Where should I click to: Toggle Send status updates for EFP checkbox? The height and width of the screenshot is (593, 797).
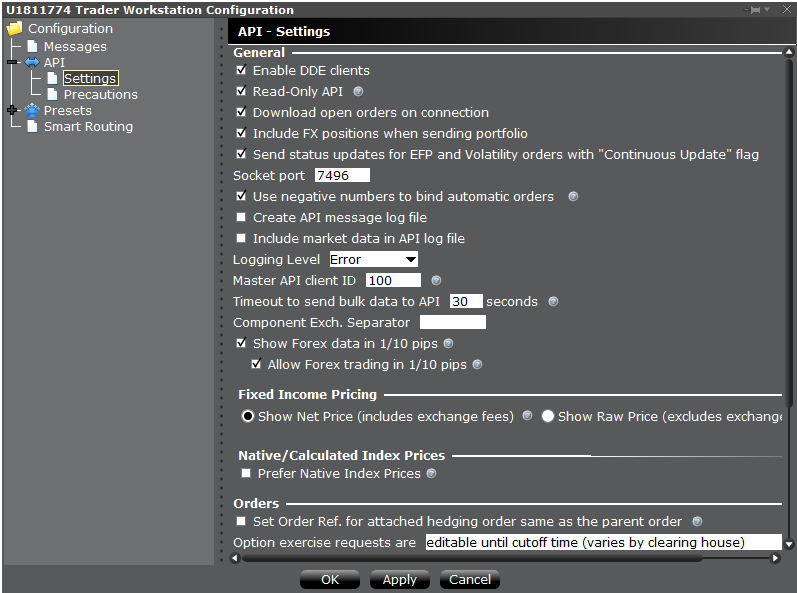241,154
